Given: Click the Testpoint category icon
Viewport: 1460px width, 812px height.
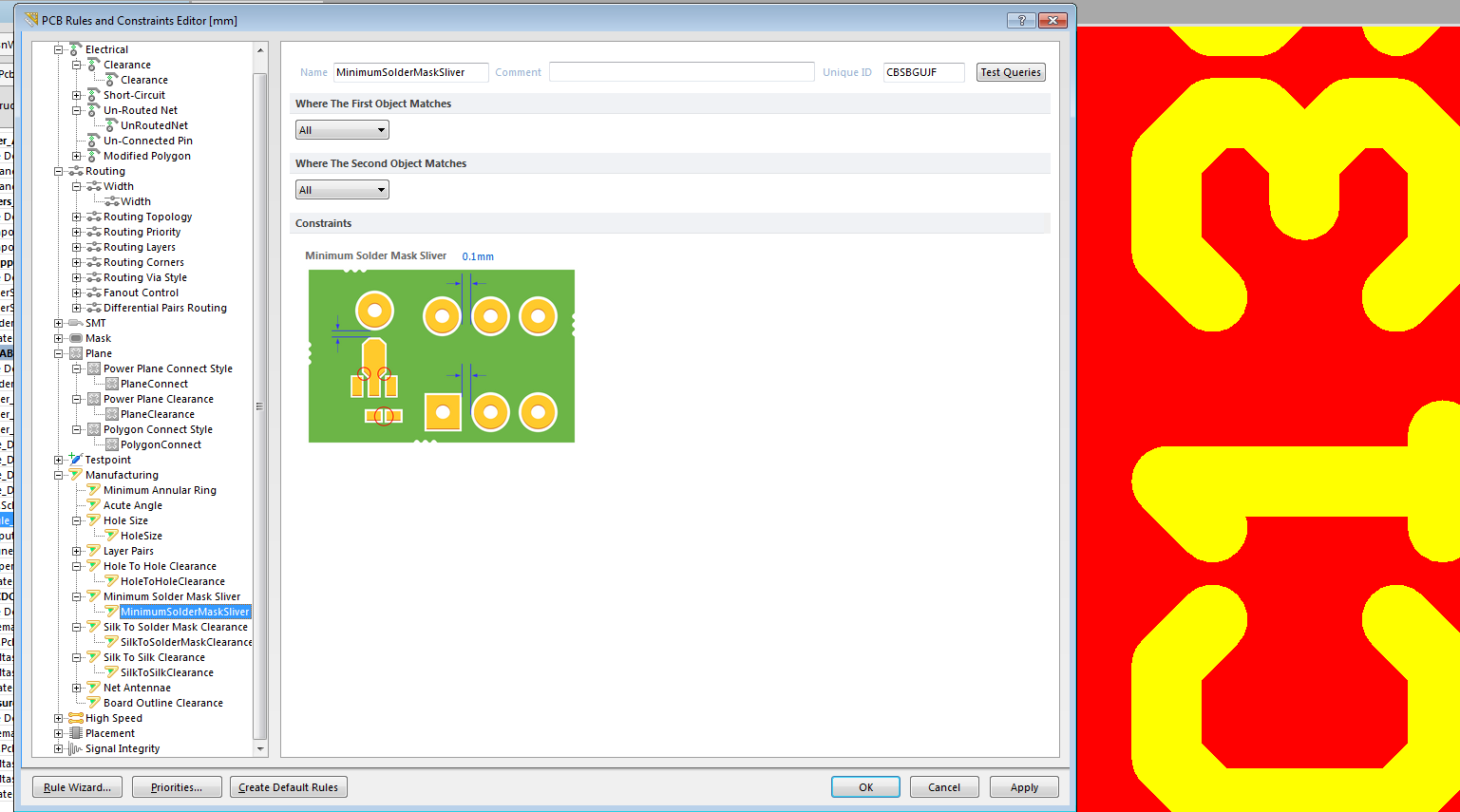Looking at the screenshot, I should pos(76,460).
